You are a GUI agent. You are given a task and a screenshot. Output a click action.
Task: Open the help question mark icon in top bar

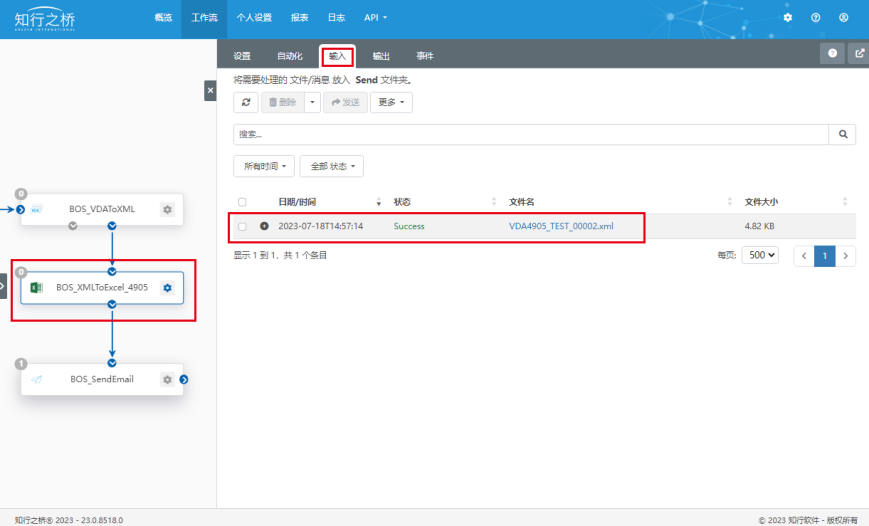816,18
